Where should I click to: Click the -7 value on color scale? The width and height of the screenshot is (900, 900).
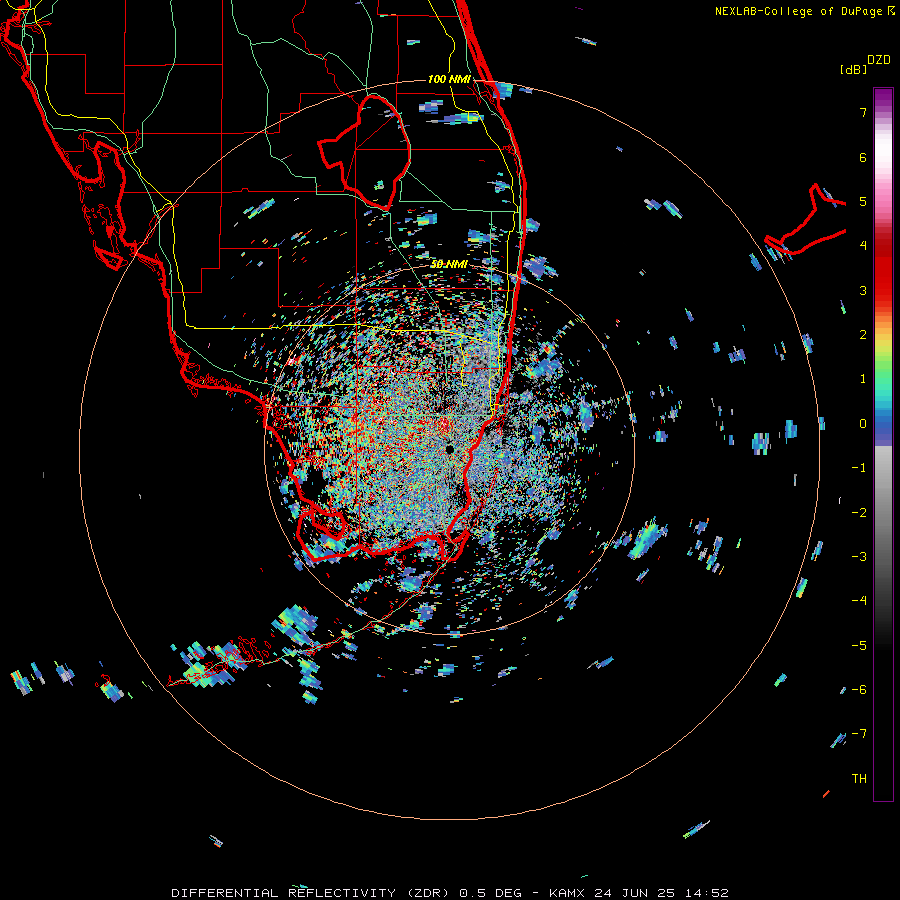tap(859, 734)
